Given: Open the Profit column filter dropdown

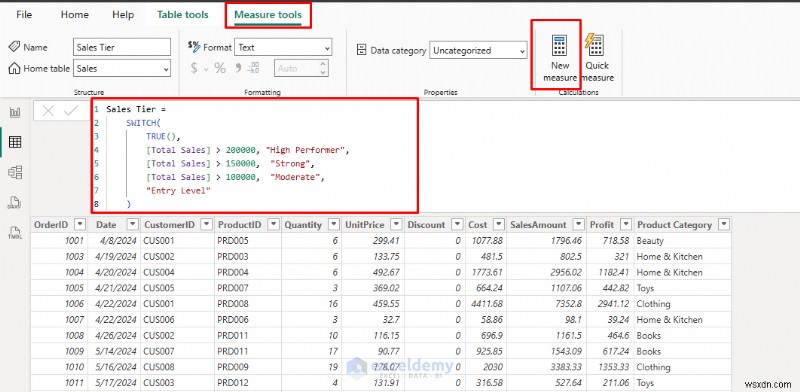Looking at the screenshot, I should click(x=626, y=225).
